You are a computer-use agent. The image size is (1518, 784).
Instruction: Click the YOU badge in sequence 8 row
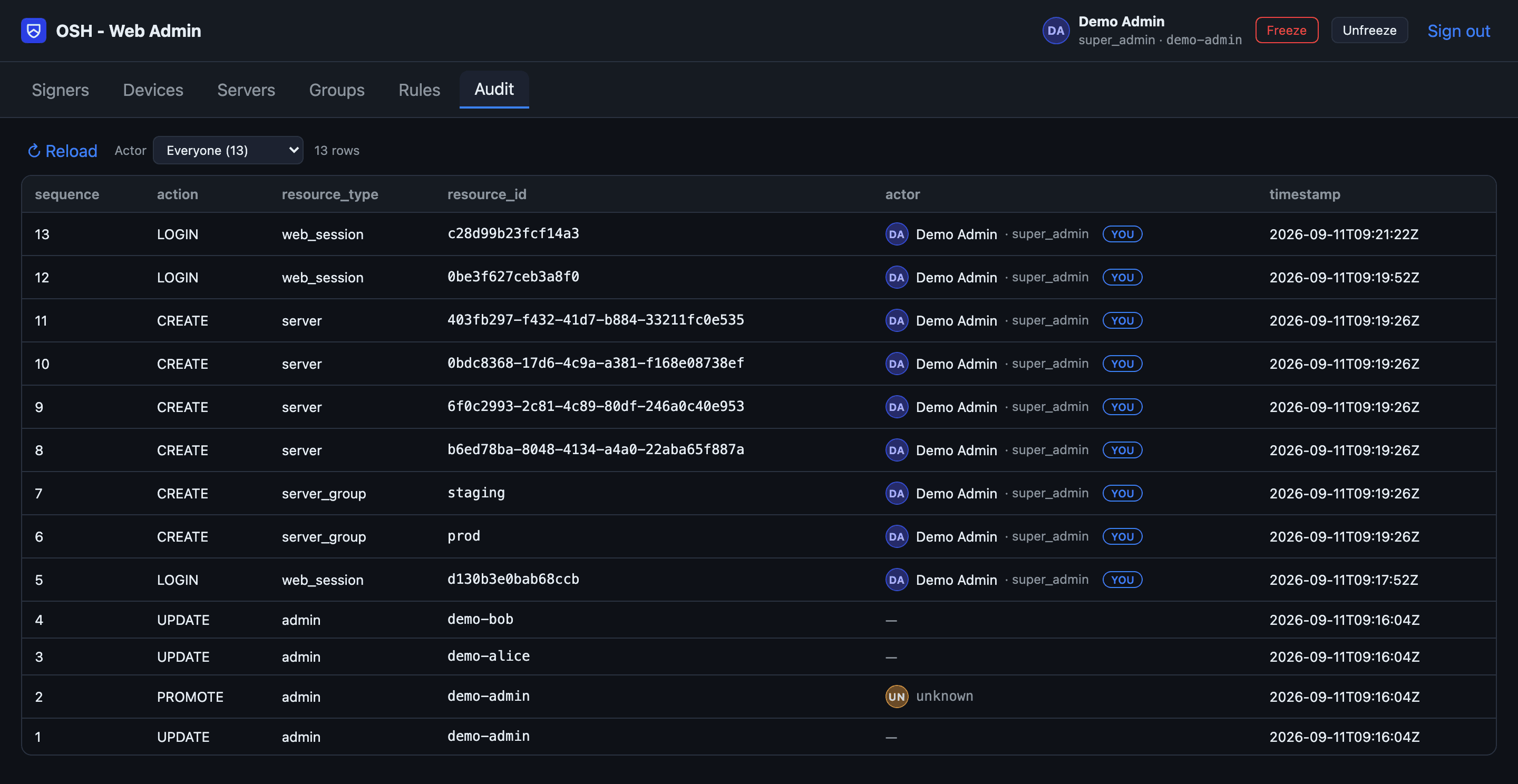pyautogui.click(x=1122, y=450)
